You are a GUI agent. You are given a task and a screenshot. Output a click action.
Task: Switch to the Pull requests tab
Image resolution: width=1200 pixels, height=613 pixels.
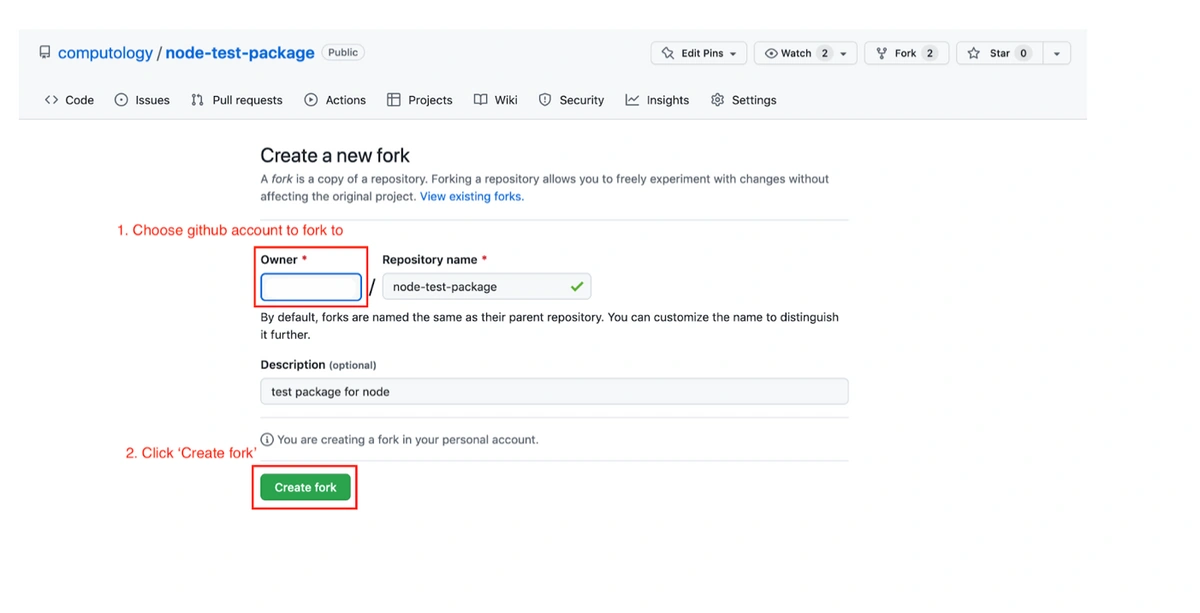click(237, 100)
